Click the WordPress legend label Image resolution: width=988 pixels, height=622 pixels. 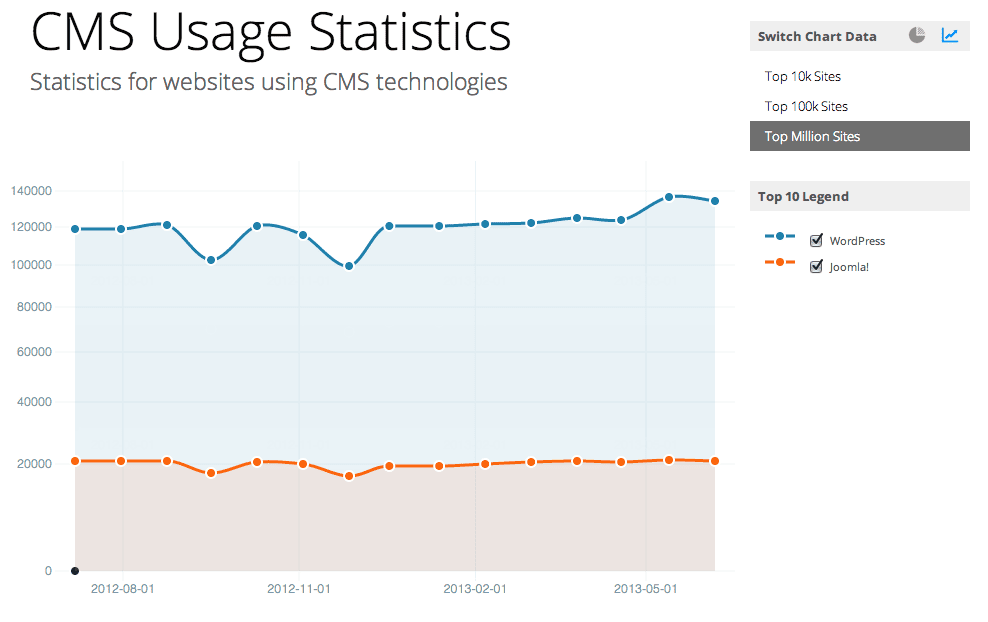pyautogui.click(x=857, y=241)
